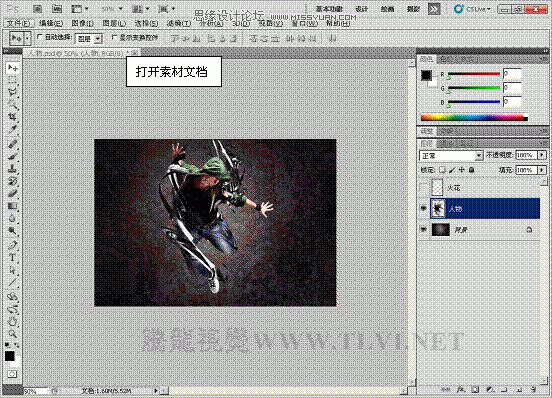The width and height of the screenshot is (552, 398).
Task: Select the Crop tool
Action: click(x=13, y=116)
